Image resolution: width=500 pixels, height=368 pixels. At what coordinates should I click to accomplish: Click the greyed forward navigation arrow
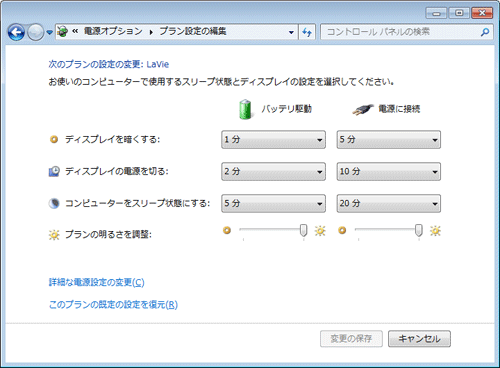pos(35,32)
